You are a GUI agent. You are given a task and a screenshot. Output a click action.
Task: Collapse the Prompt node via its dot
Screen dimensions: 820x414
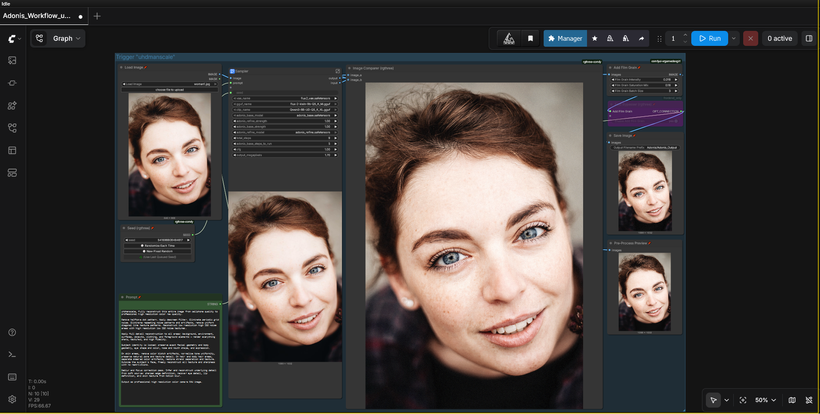point(122,297)
